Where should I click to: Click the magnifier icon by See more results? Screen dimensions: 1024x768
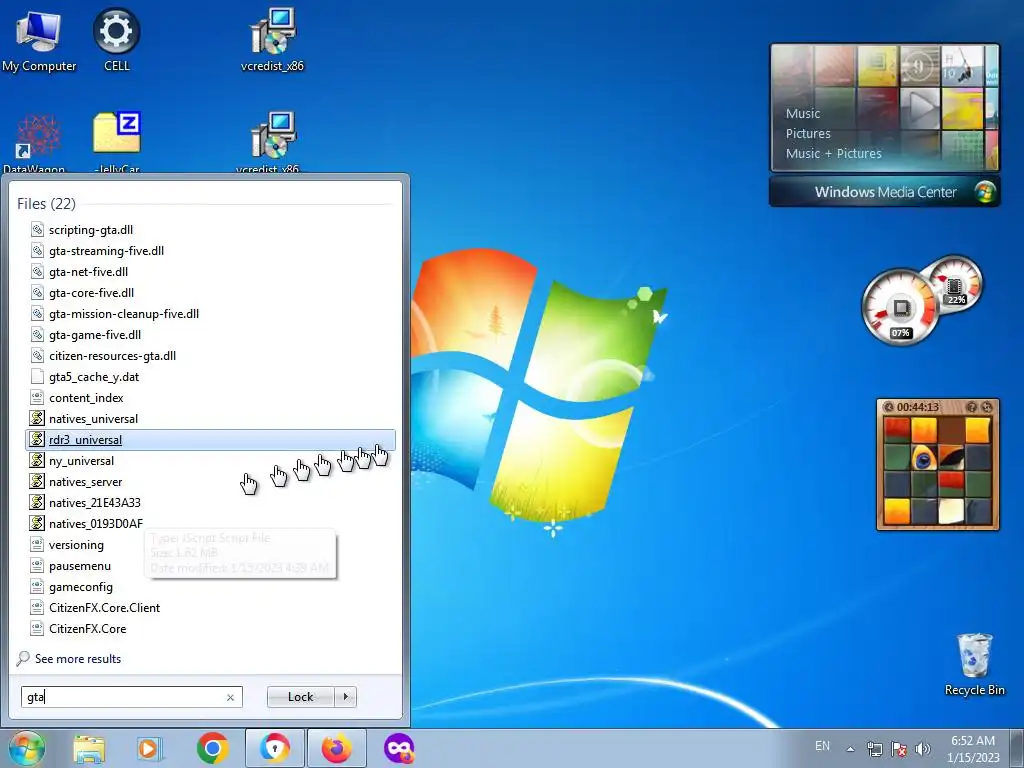(23, 658)
